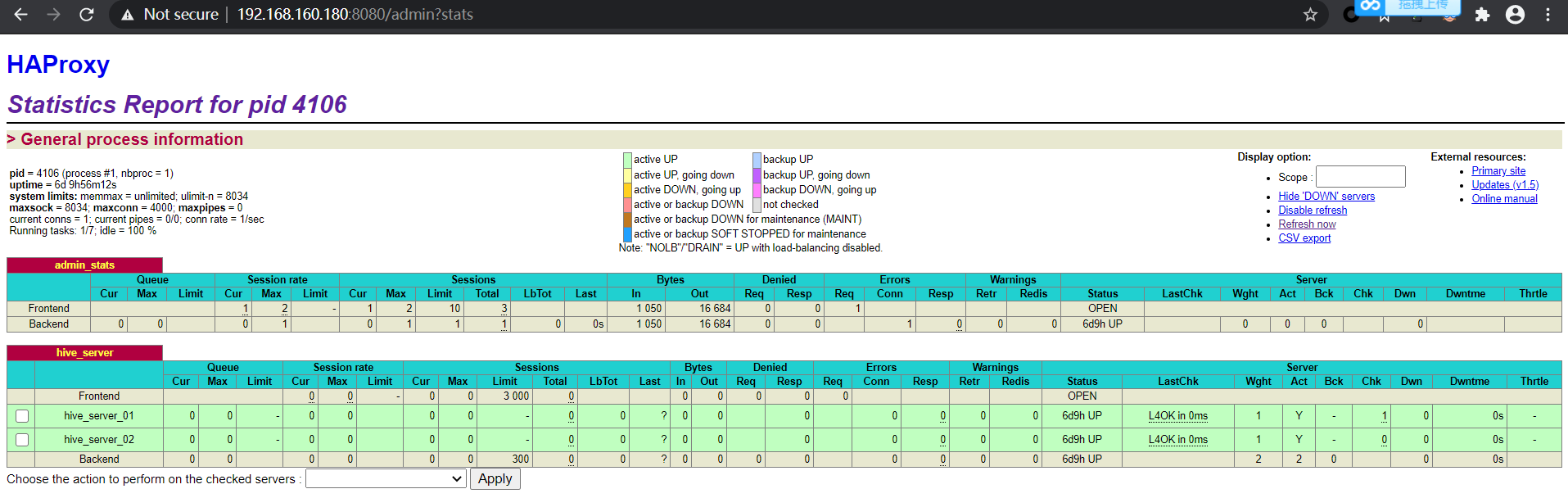Screen dimensions: 1568x498
Task: Open the Online manual link
Action: [x=1504, y=199]
